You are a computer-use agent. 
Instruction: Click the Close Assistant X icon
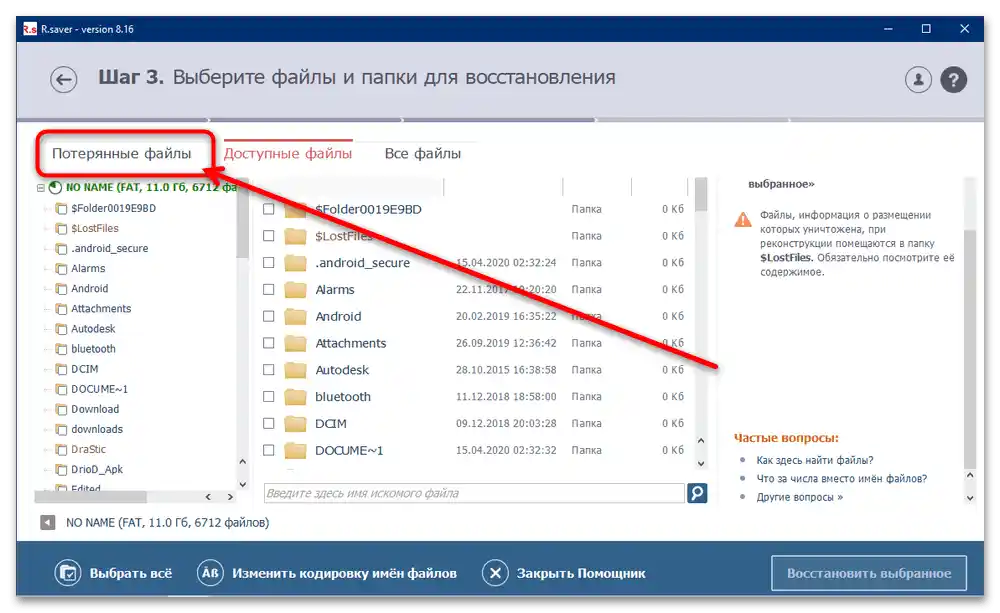coord(495,573)
